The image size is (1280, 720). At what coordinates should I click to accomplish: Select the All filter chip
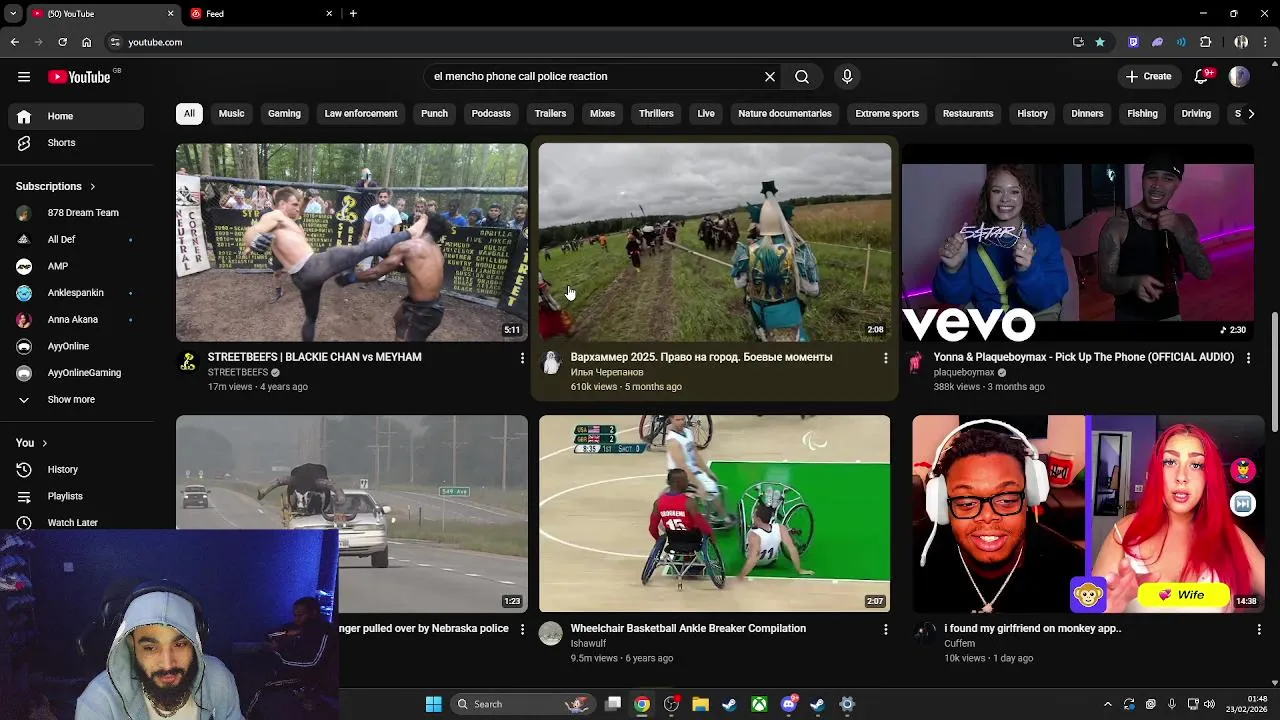click(189, 113)
